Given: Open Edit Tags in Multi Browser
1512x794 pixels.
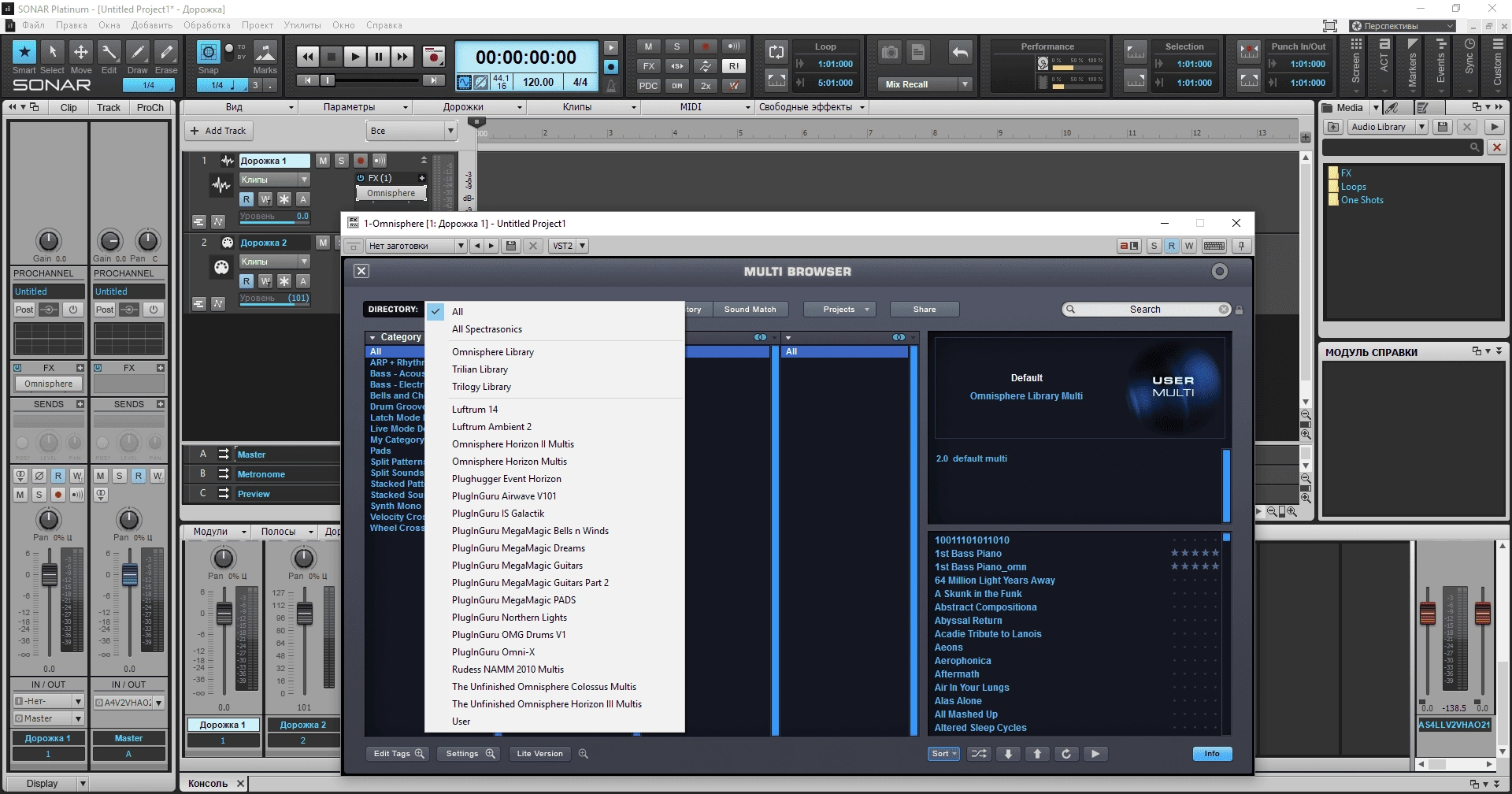Looking at the screenshot, I should pos(398,754).
